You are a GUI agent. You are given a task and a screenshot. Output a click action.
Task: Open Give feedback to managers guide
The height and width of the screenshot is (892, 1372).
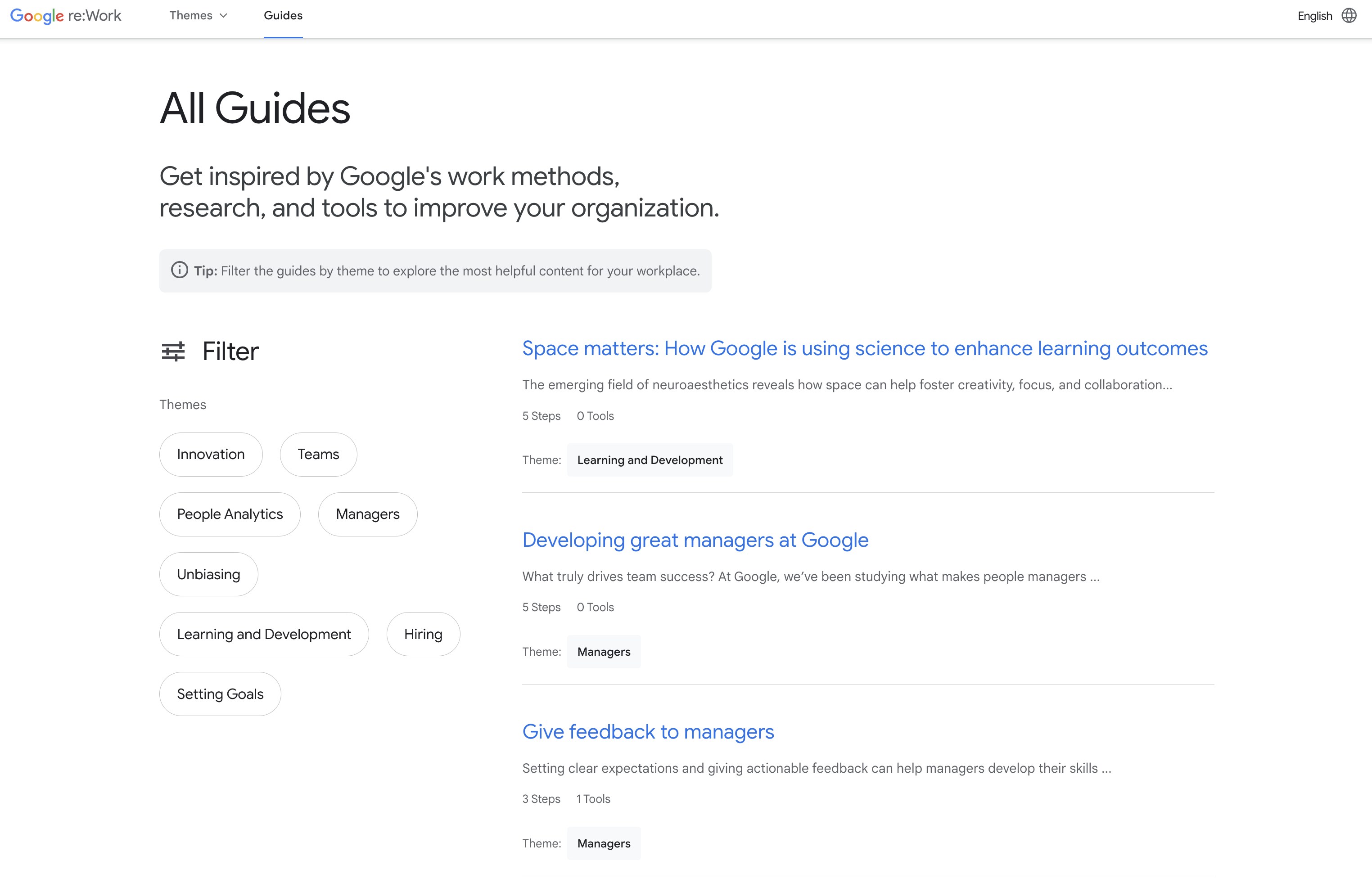point(648,732)
